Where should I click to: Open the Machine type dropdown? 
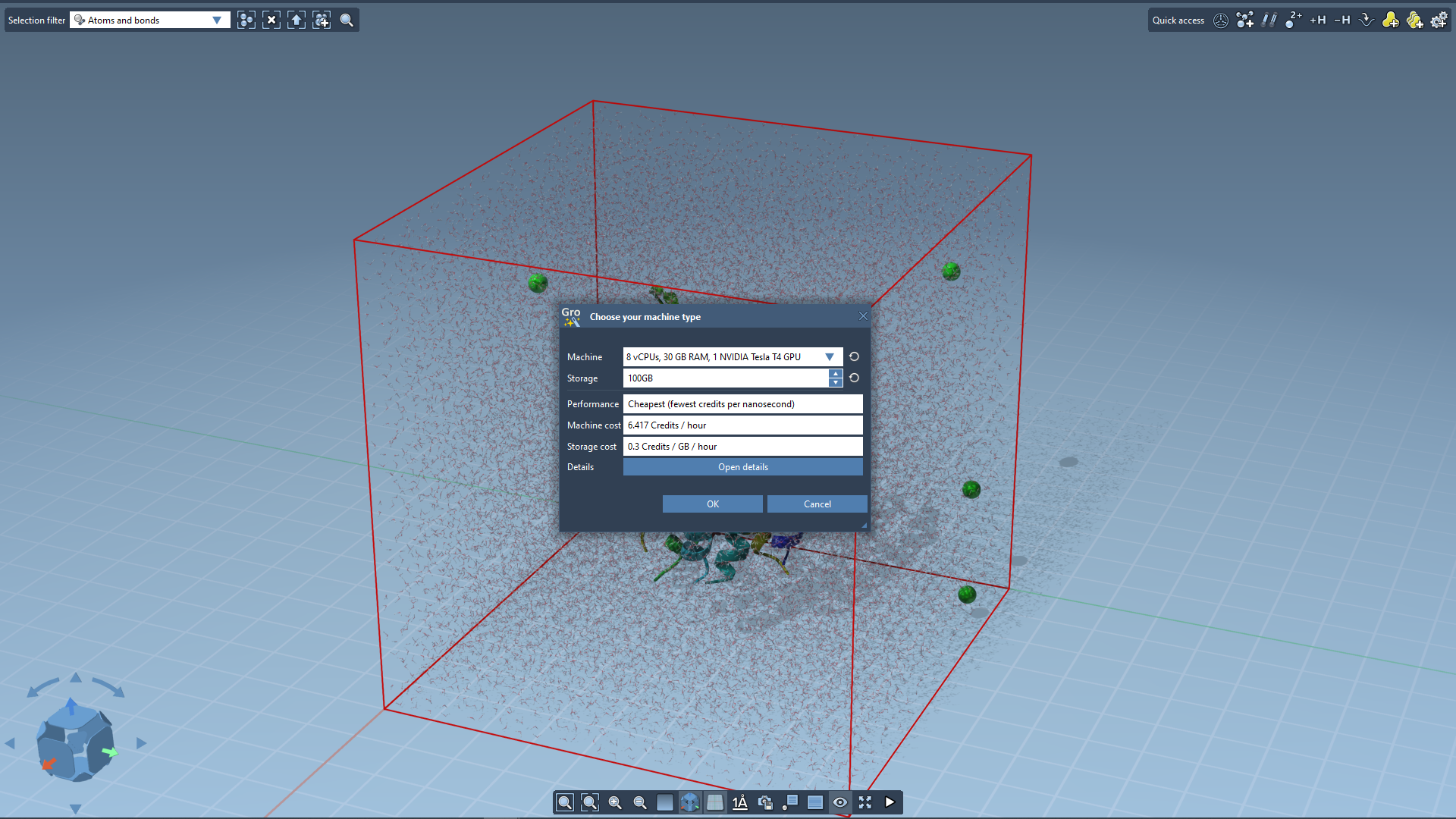(x=829, y=357)
